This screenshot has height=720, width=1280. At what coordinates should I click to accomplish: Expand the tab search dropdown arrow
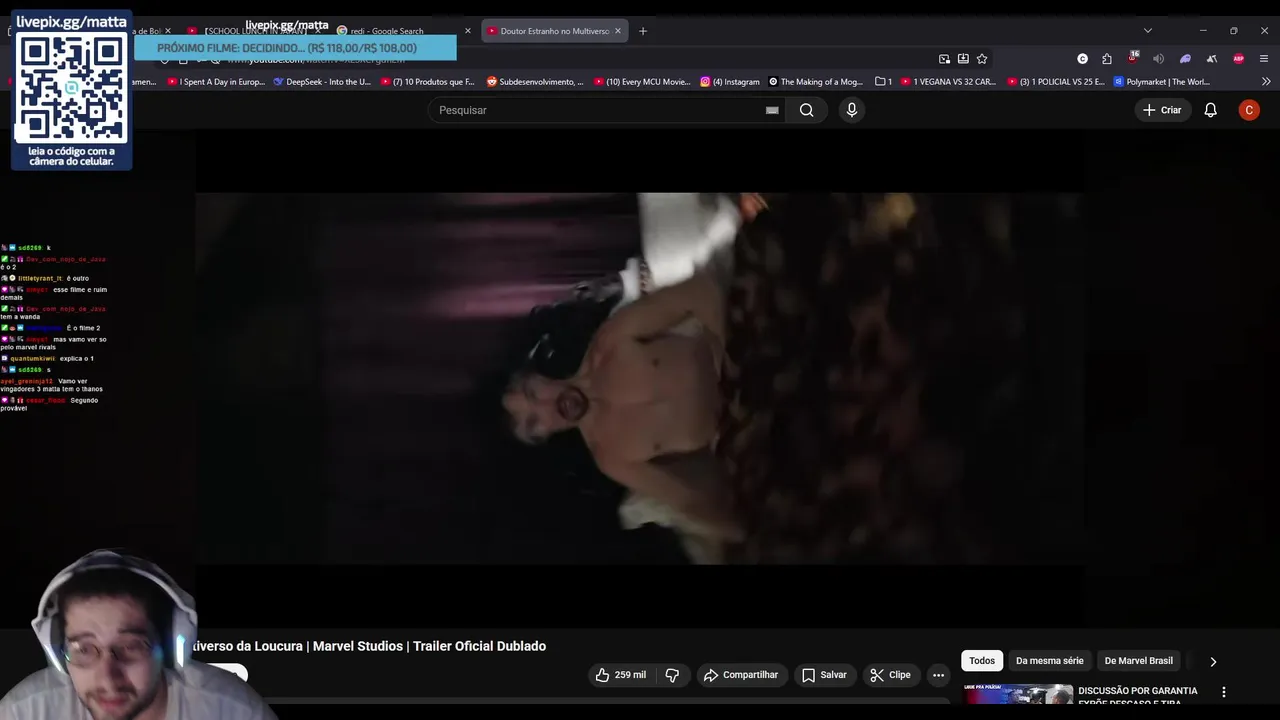coord(1148,31)
